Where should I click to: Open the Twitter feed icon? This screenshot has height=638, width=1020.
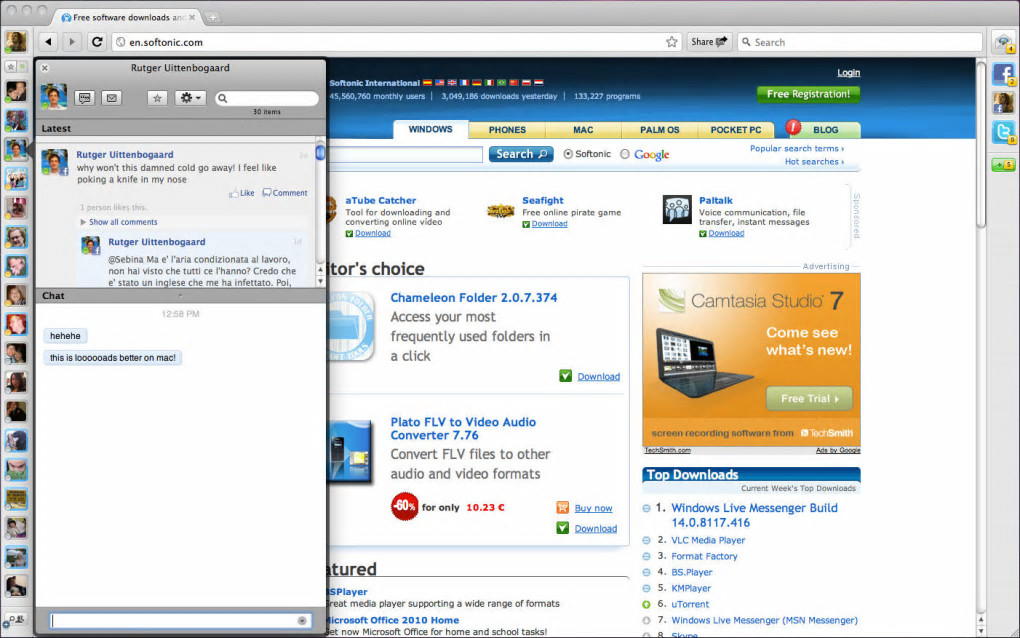pyautogui.click(x=1004, y=133)
